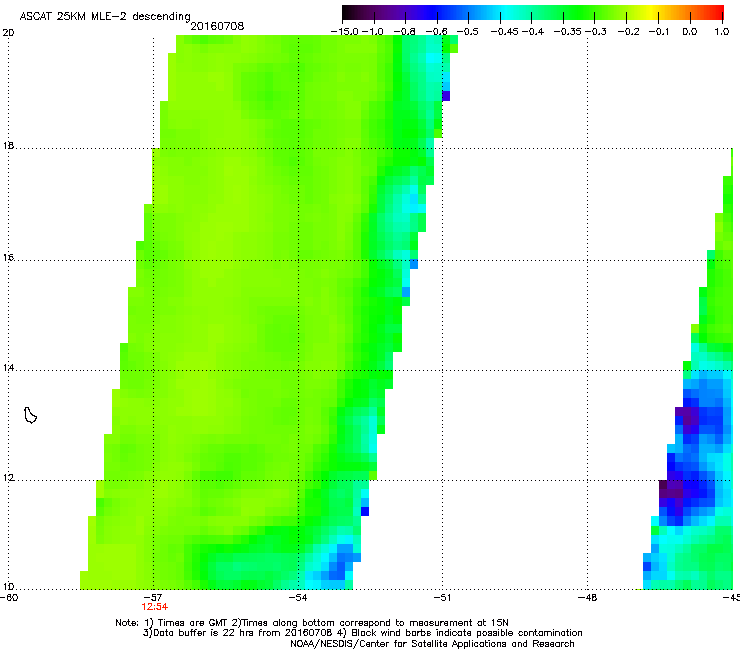
Task: Click the 'NOAA/NESDIS/Center for Satellite Applications and Research' credit
Action: tap(432, 644)
